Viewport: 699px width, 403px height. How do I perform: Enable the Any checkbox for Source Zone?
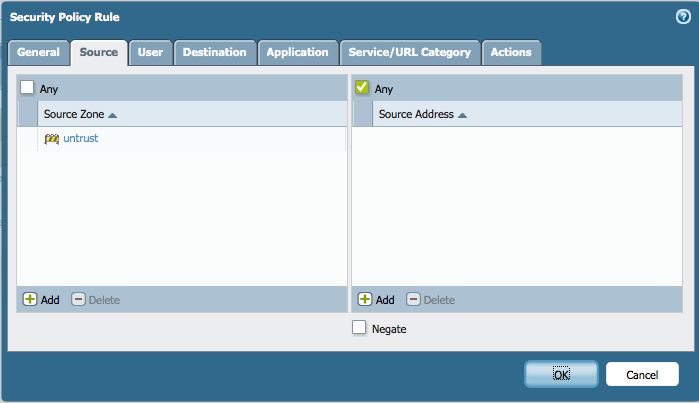pyautogui.click(x=27, y=87)
